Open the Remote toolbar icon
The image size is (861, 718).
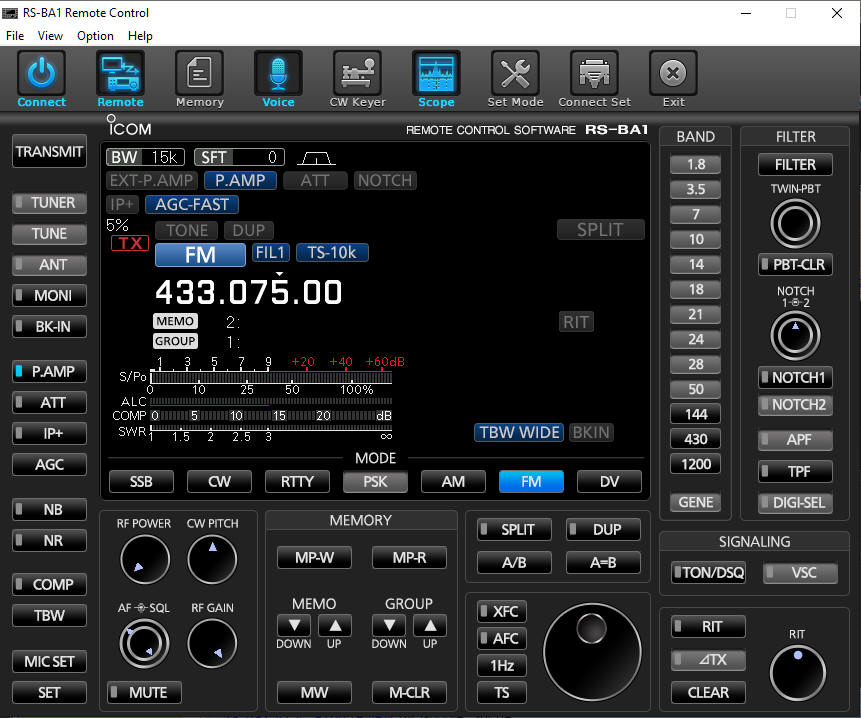click(120, 74)
